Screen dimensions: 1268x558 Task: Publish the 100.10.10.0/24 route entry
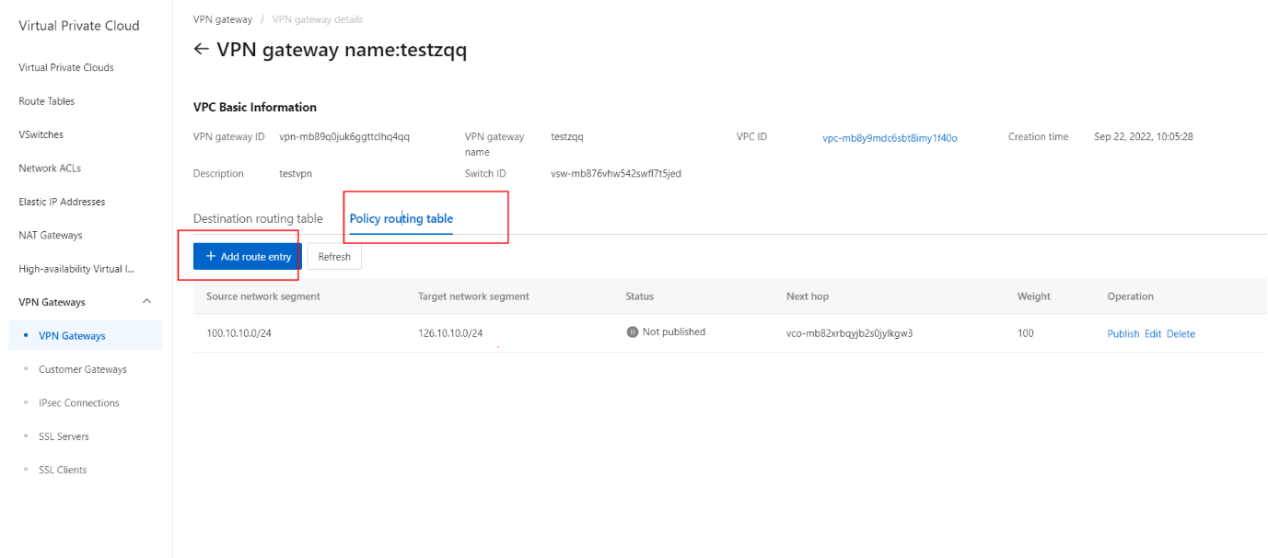pos(1123,334)
